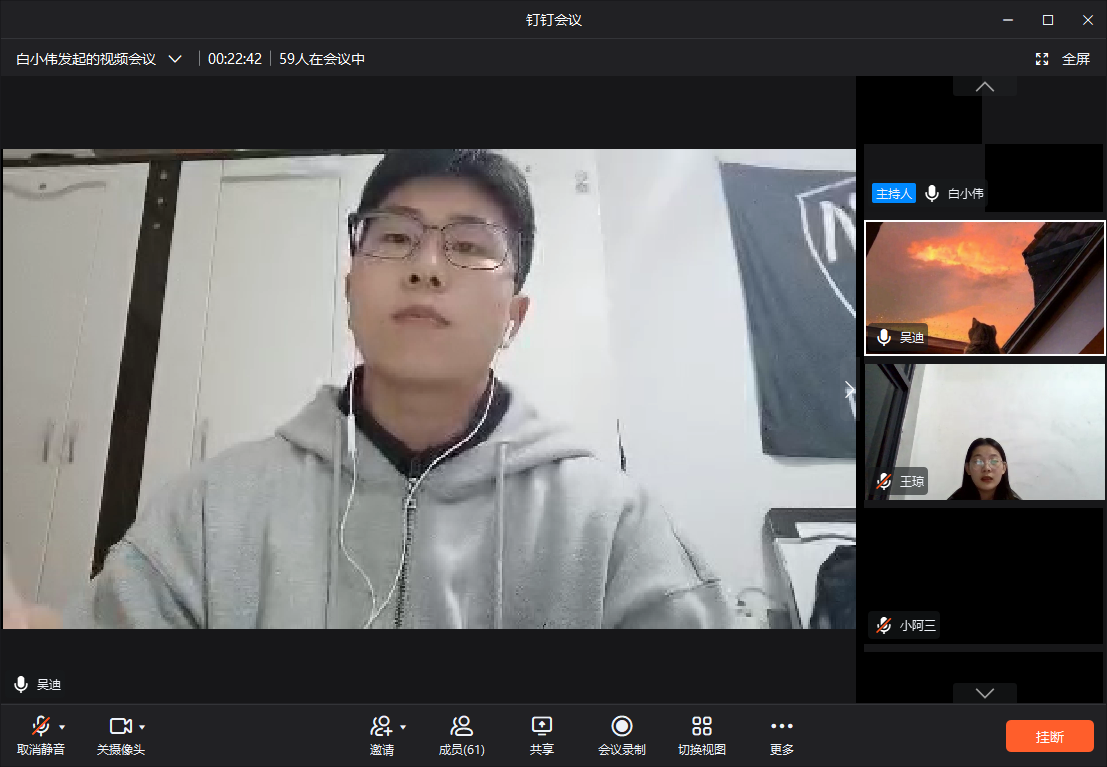The height and width of the screenshot is (767, 1107).
Task: Start meeting recording (会议录制)
Action: [622, 727]
